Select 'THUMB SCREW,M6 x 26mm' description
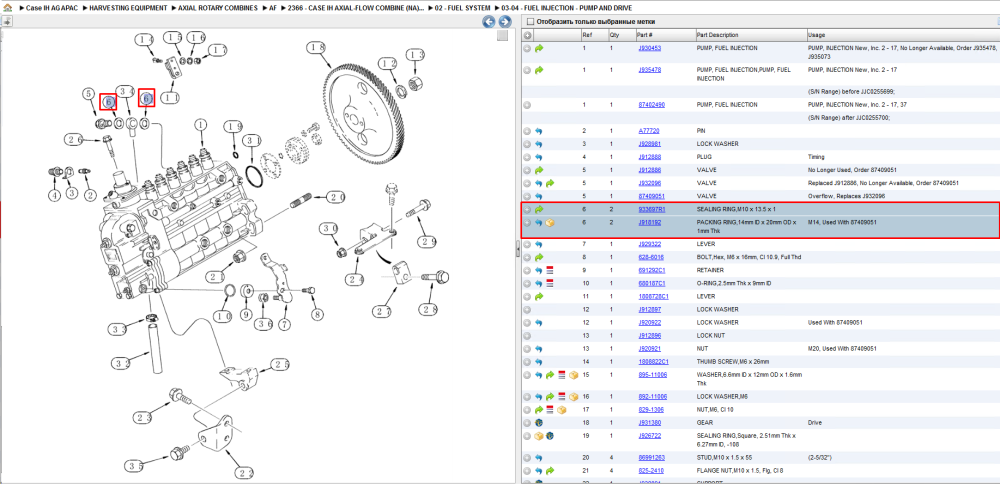The image size is (1000, 484). 733,362
